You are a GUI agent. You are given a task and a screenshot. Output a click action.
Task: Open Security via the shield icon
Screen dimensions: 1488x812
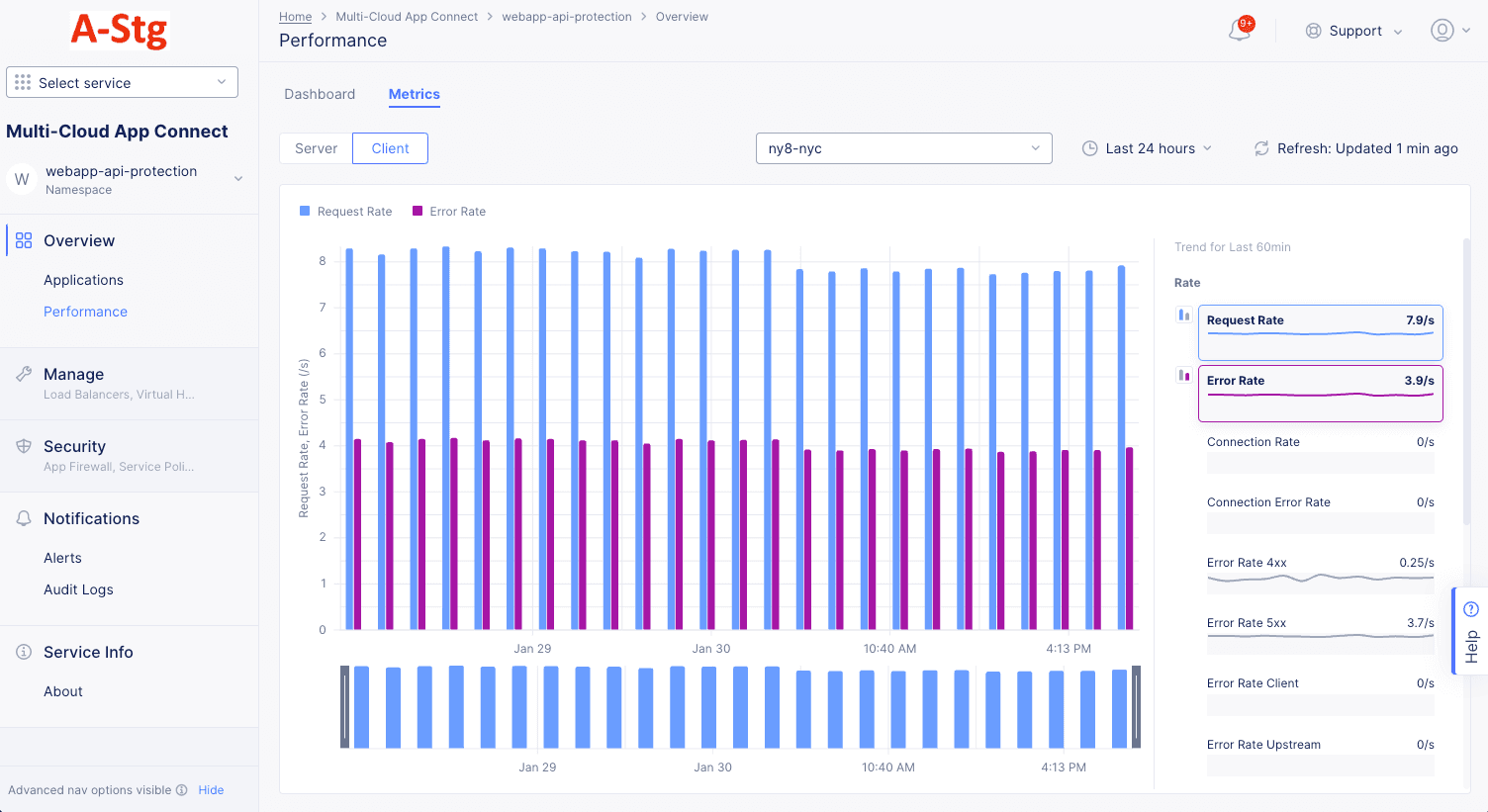tap(22, 446)
